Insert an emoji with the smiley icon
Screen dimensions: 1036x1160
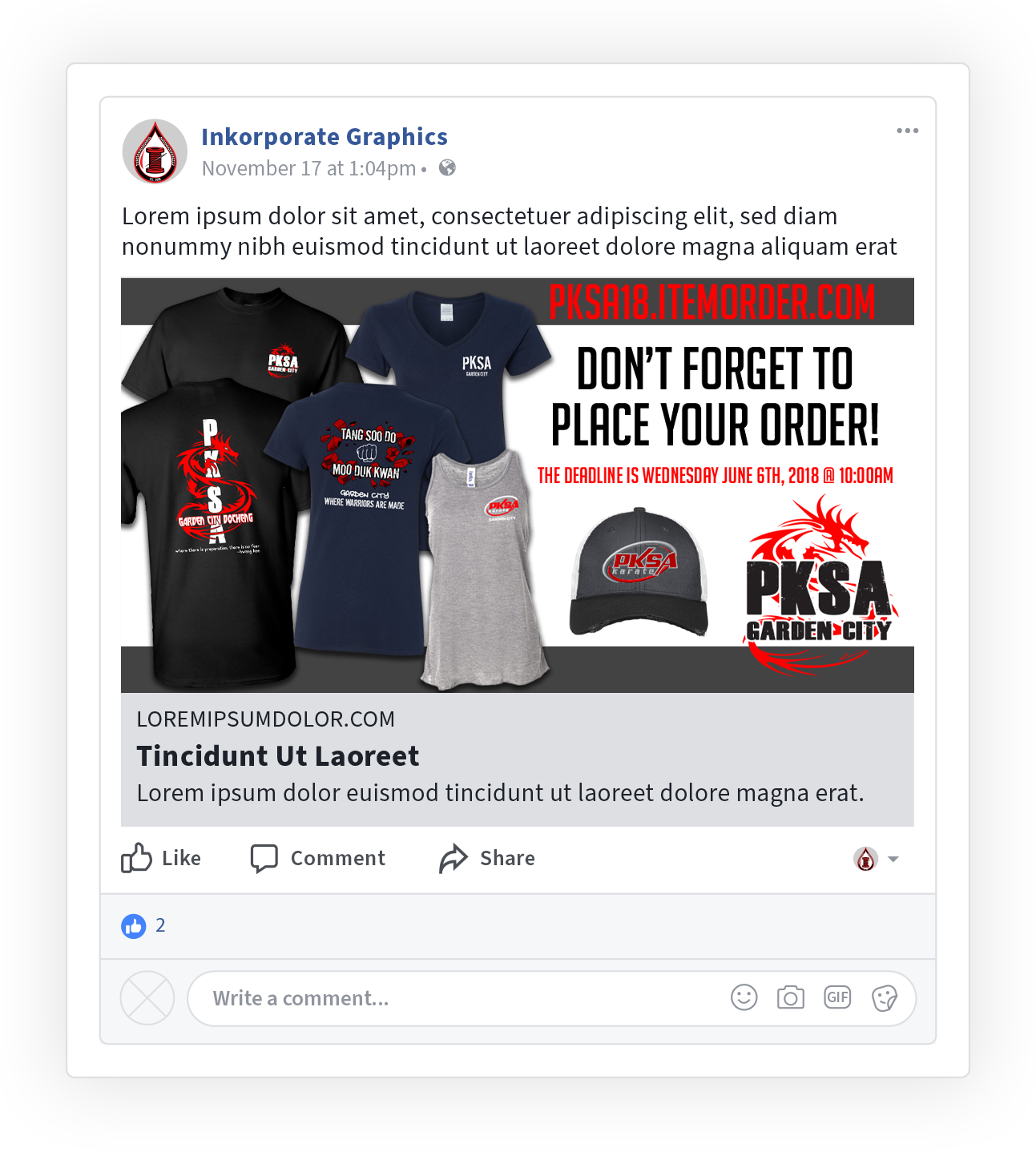(x=744, y=997)
